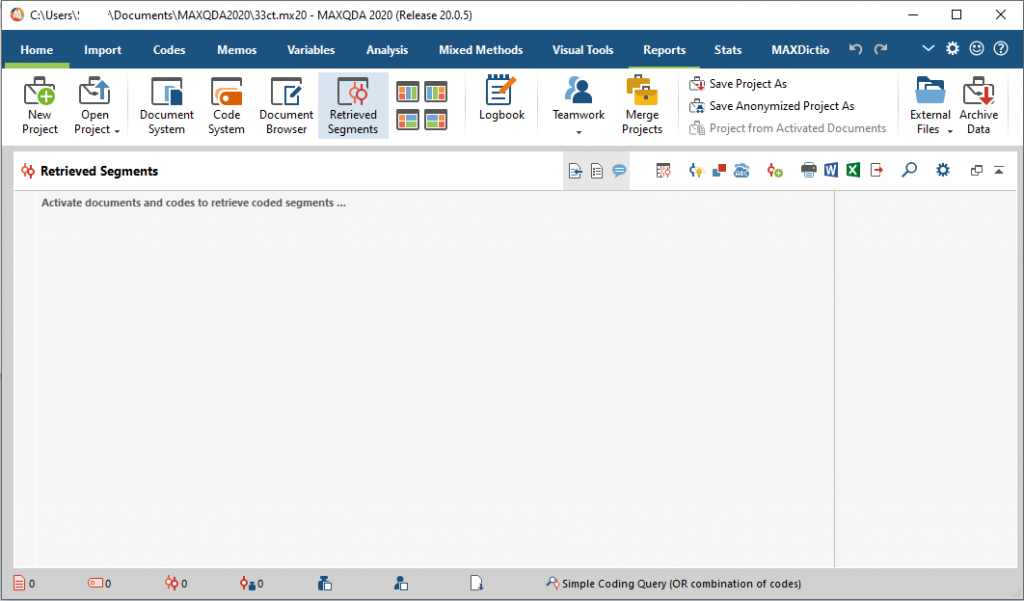Go to the Variables tab
This screenshot has width=1024, height=601.
[x=311, y=50]
